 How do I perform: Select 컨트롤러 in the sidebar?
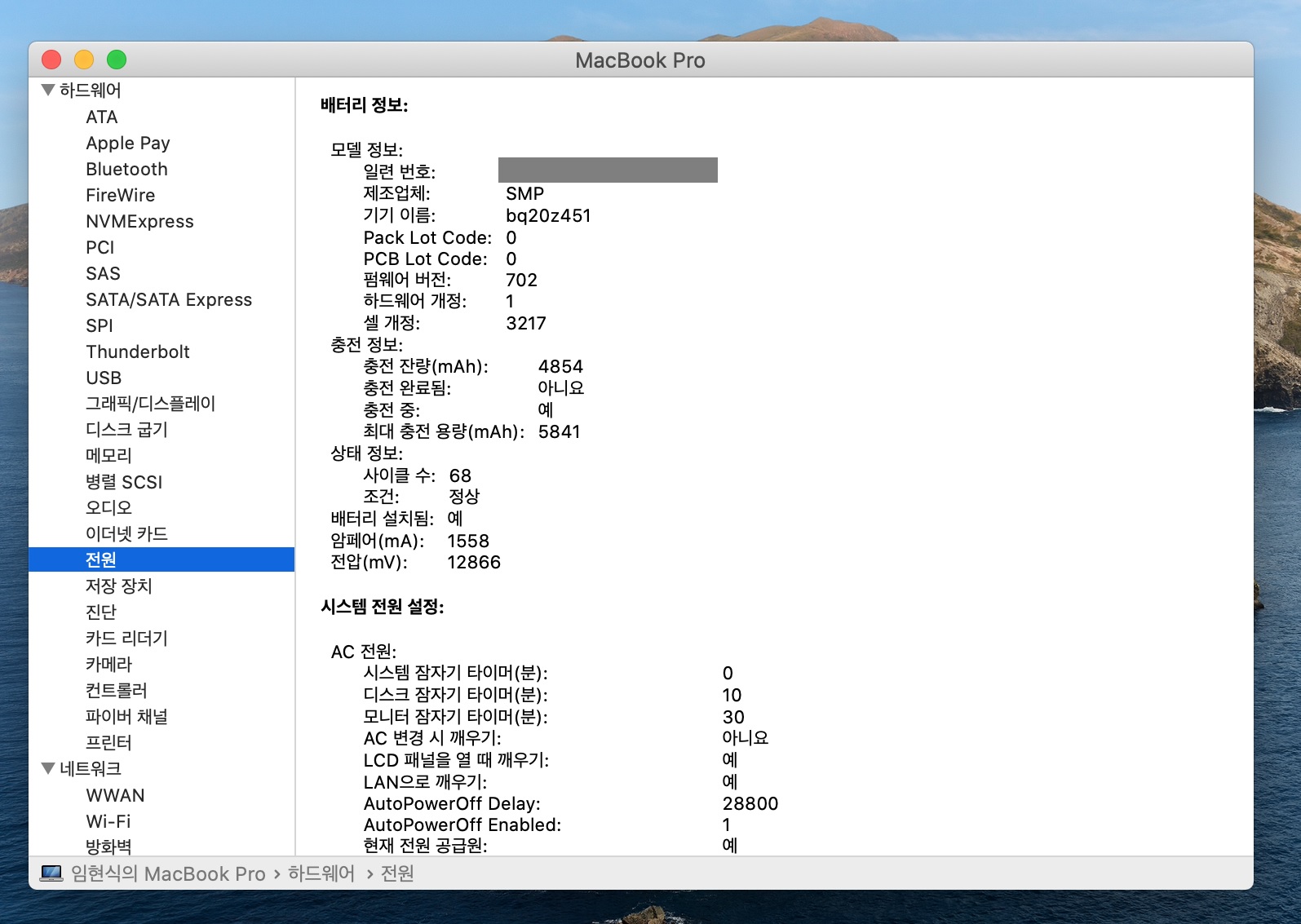point(117,690)
